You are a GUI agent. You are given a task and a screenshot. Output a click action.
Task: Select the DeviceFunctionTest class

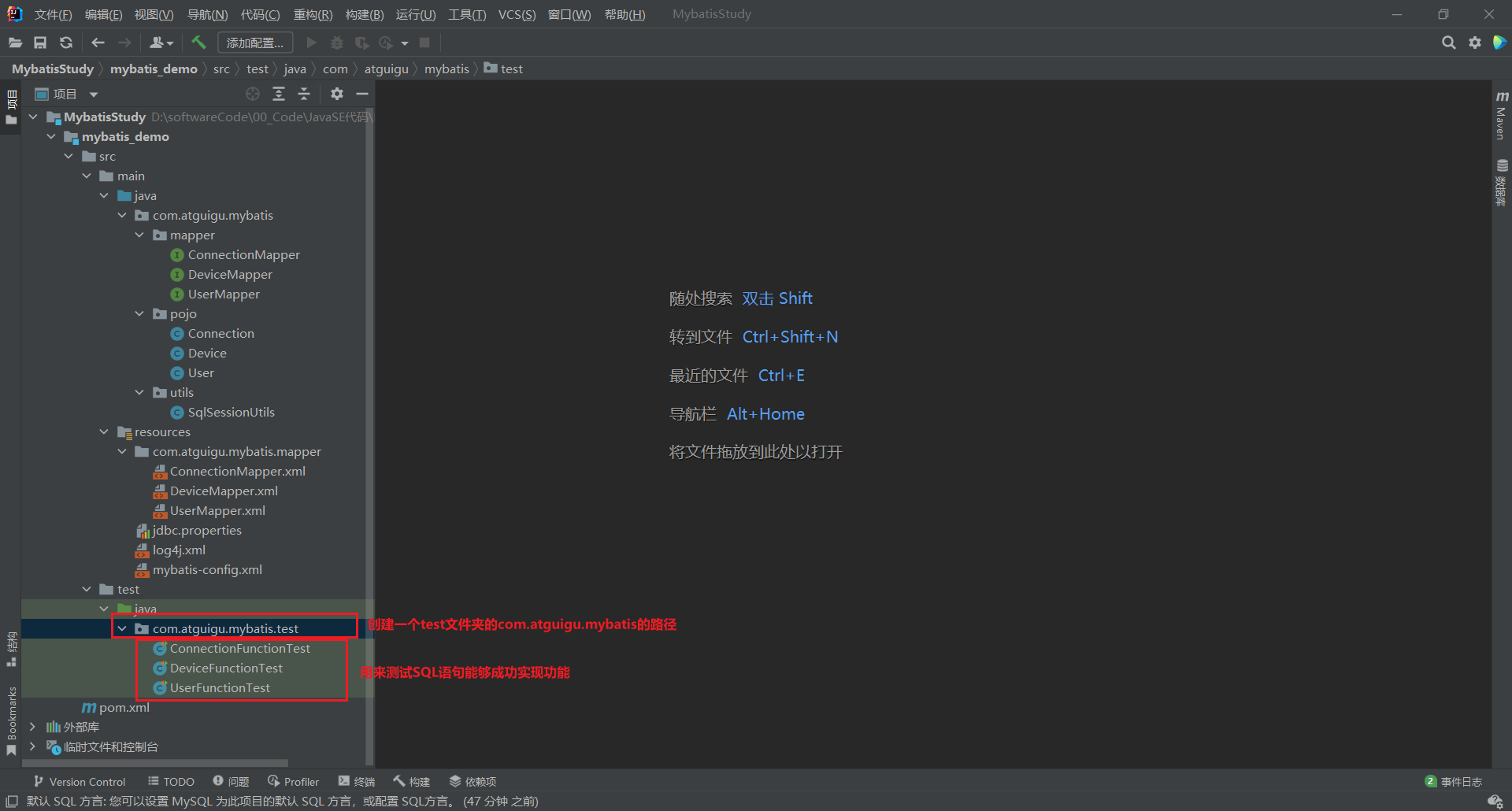coord(217,668)
